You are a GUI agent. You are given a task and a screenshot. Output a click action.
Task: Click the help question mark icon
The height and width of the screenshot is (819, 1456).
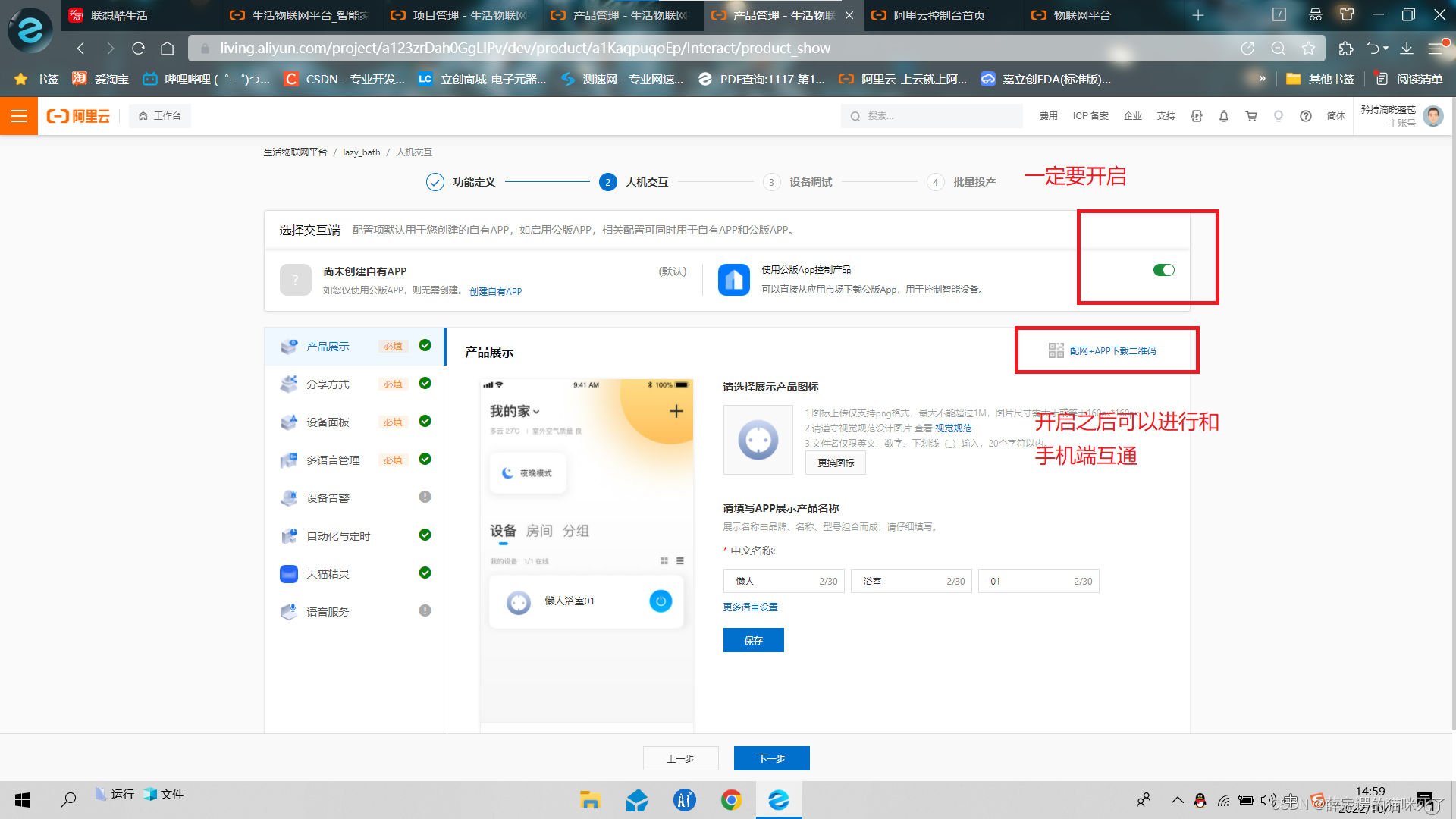[x=1305, y=116]
